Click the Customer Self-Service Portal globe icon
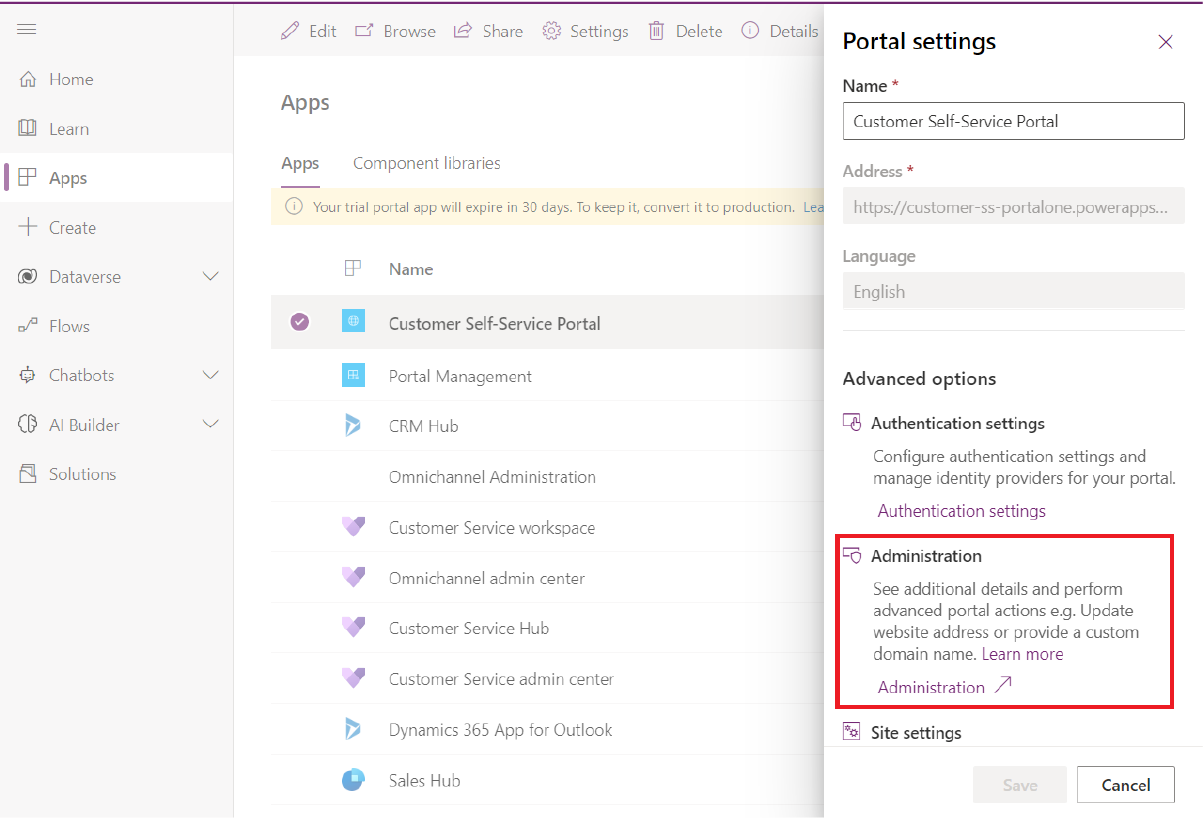This screenshot has width=1203, height=818. coord(353,321)
